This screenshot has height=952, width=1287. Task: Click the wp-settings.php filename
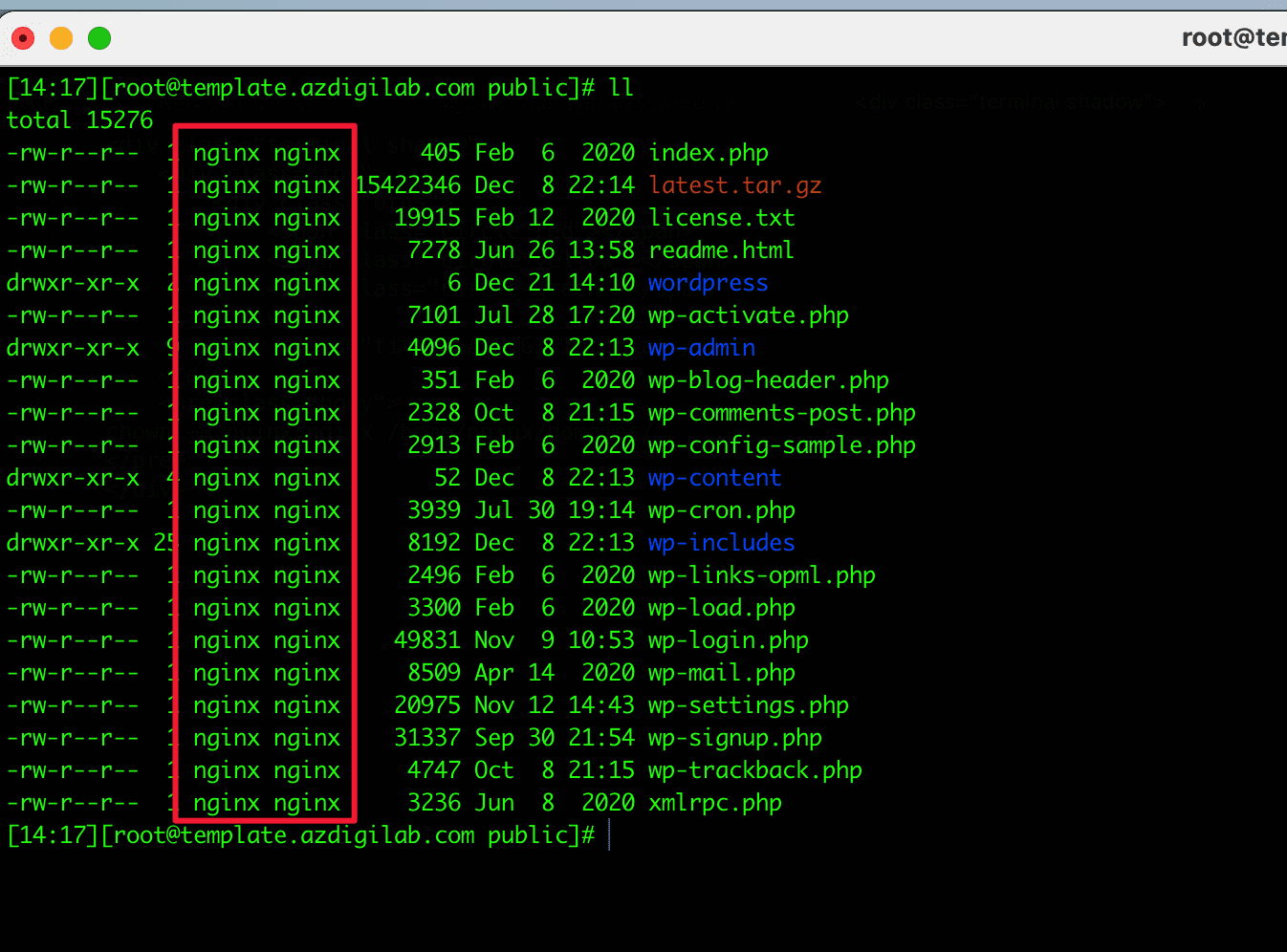coord(748,705)
